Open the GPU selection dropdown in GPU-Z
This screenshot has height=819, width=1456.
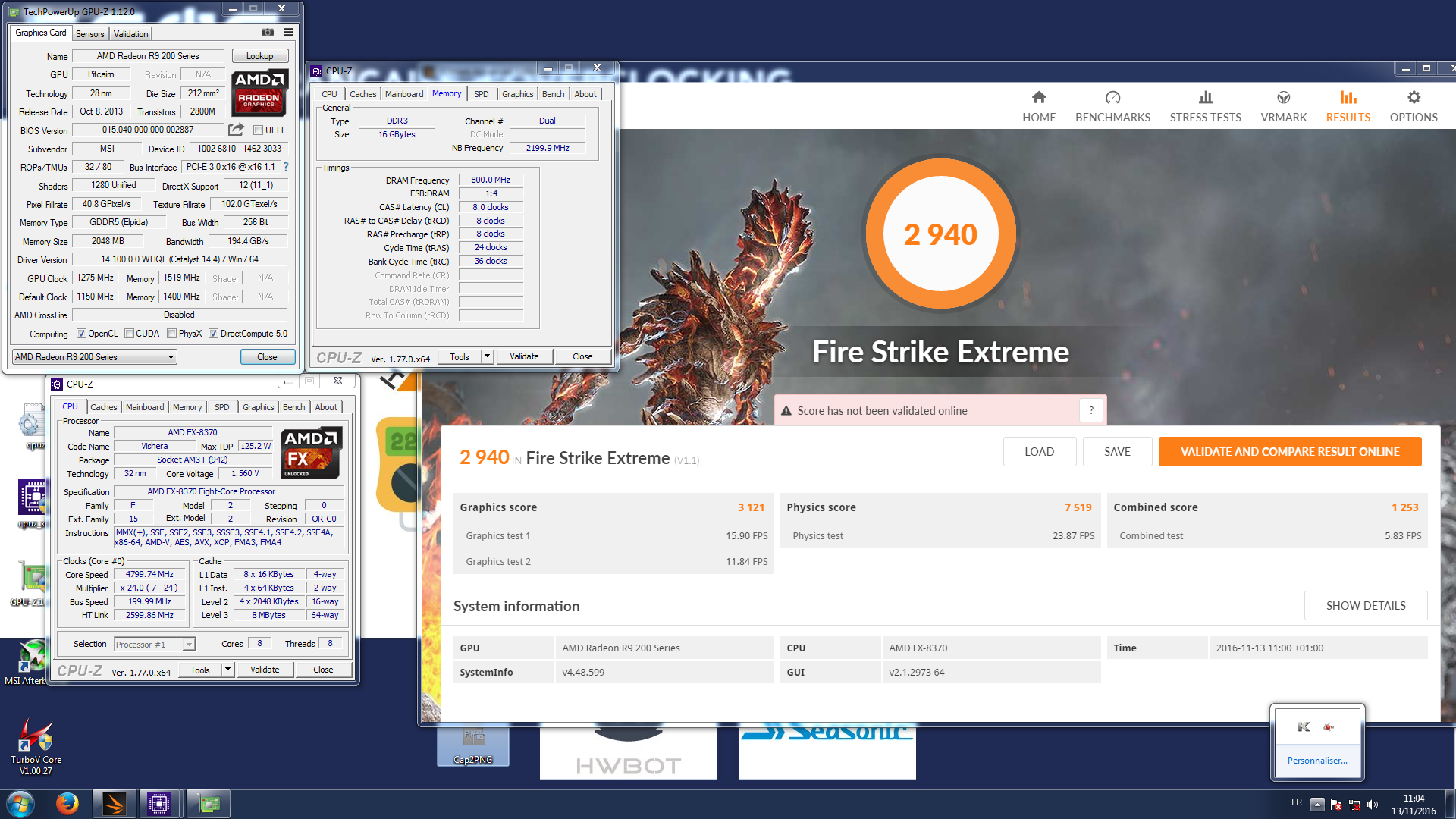[x=95, y=356]
